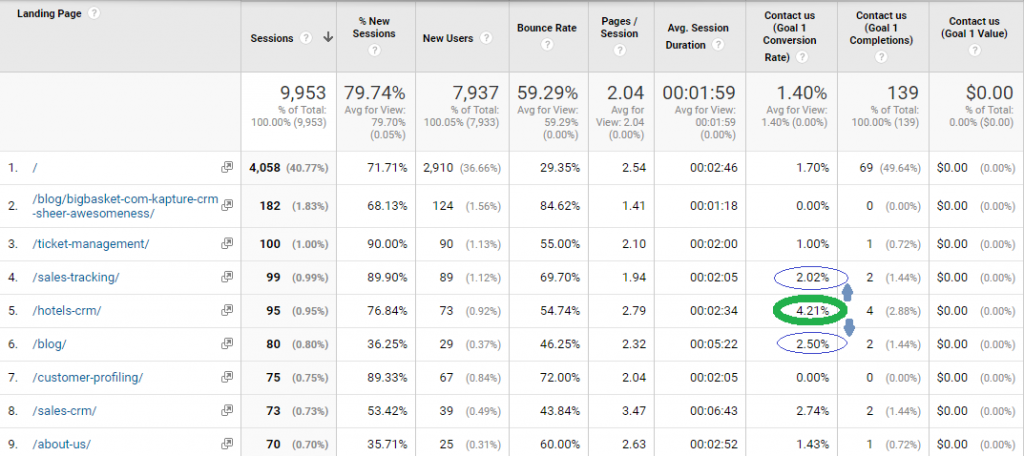The image size is (1024, 456).
Task: Click the 00:06:43 session duration cell
Action: tap(714, 411)
